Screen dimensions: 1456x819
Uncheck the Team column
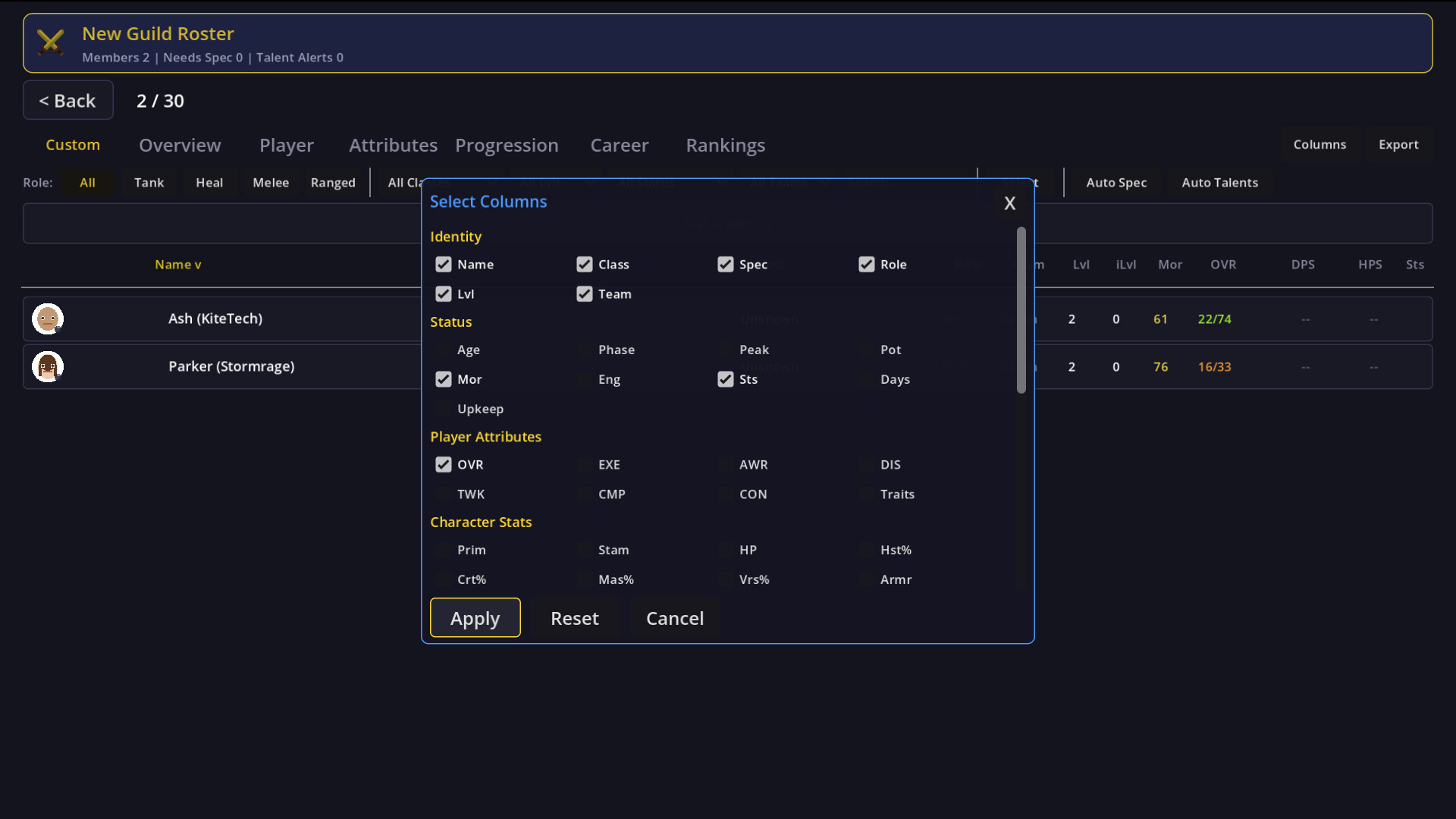click(x=584, y=293)
